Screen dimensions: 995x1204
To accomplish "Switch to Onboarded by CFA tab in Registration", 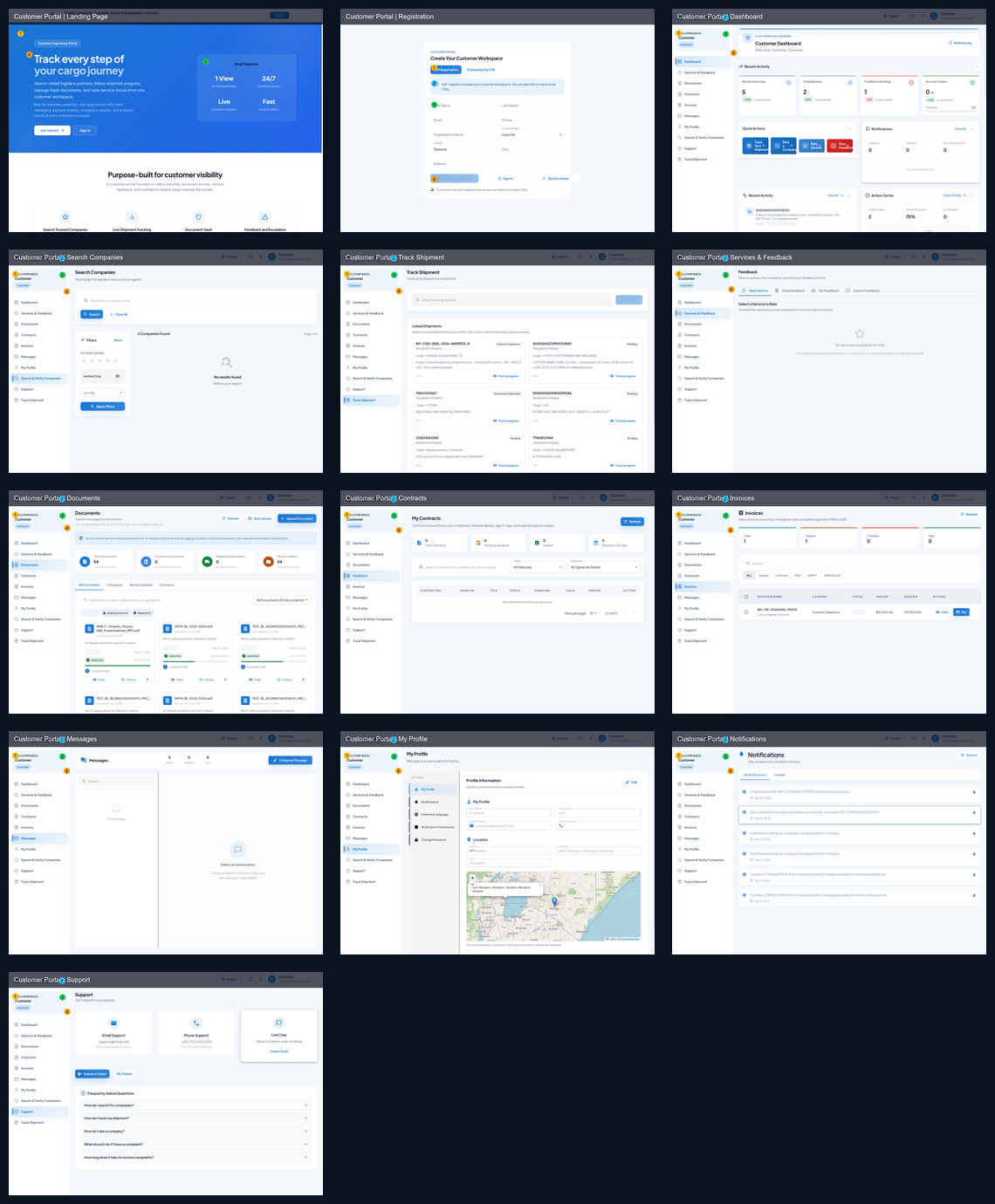I will tap(480, 69).
